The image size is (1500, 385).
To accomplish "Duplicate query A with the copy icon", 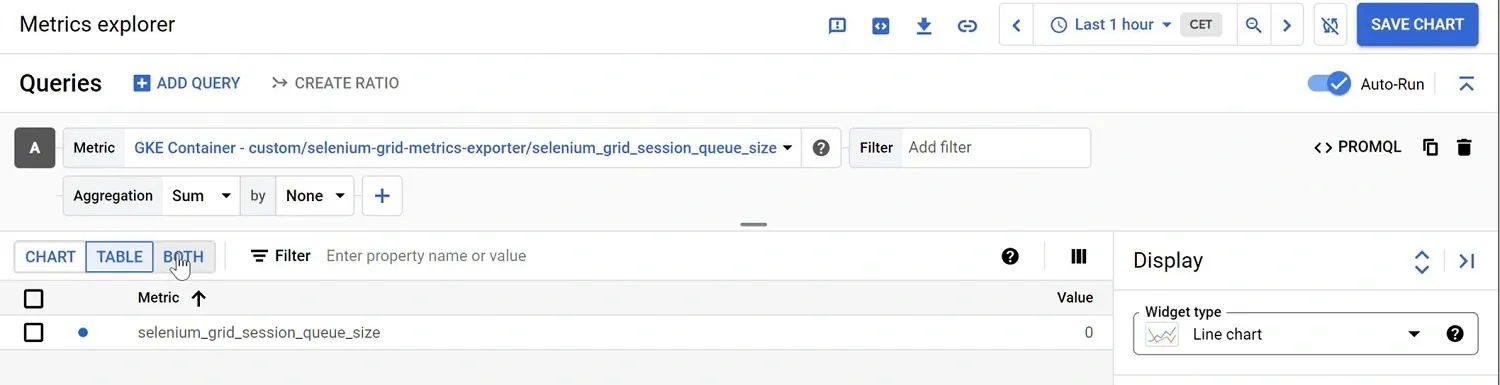I will [x=1431, y=148].
